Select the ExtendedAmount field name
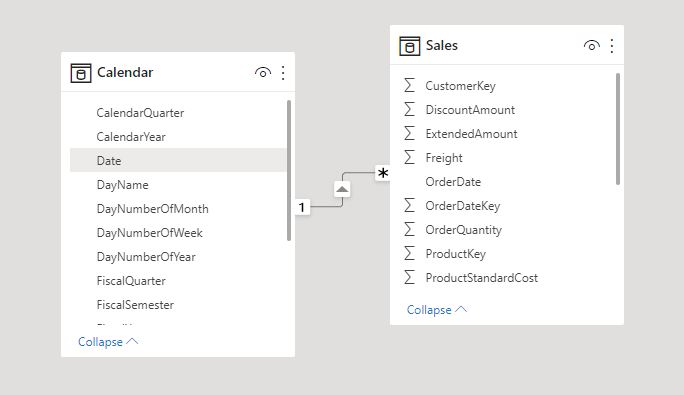Screen dimensions: 684x395 click(472, 134)
